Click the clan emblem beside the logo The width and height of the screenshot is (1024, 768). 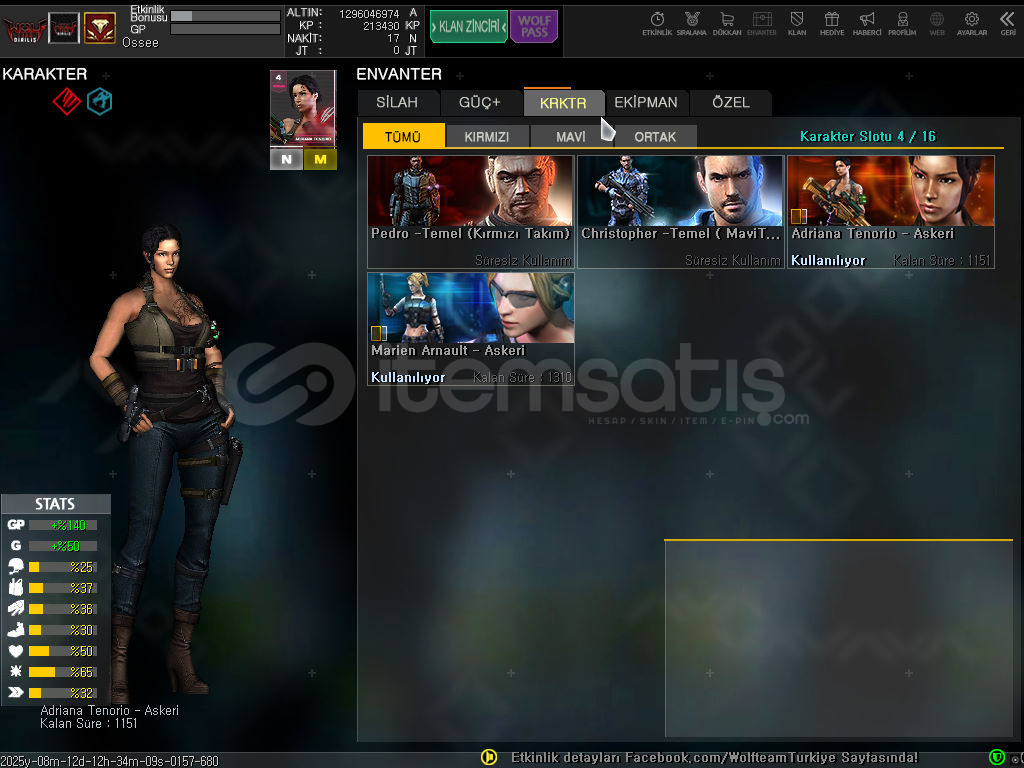coord(64,28)
